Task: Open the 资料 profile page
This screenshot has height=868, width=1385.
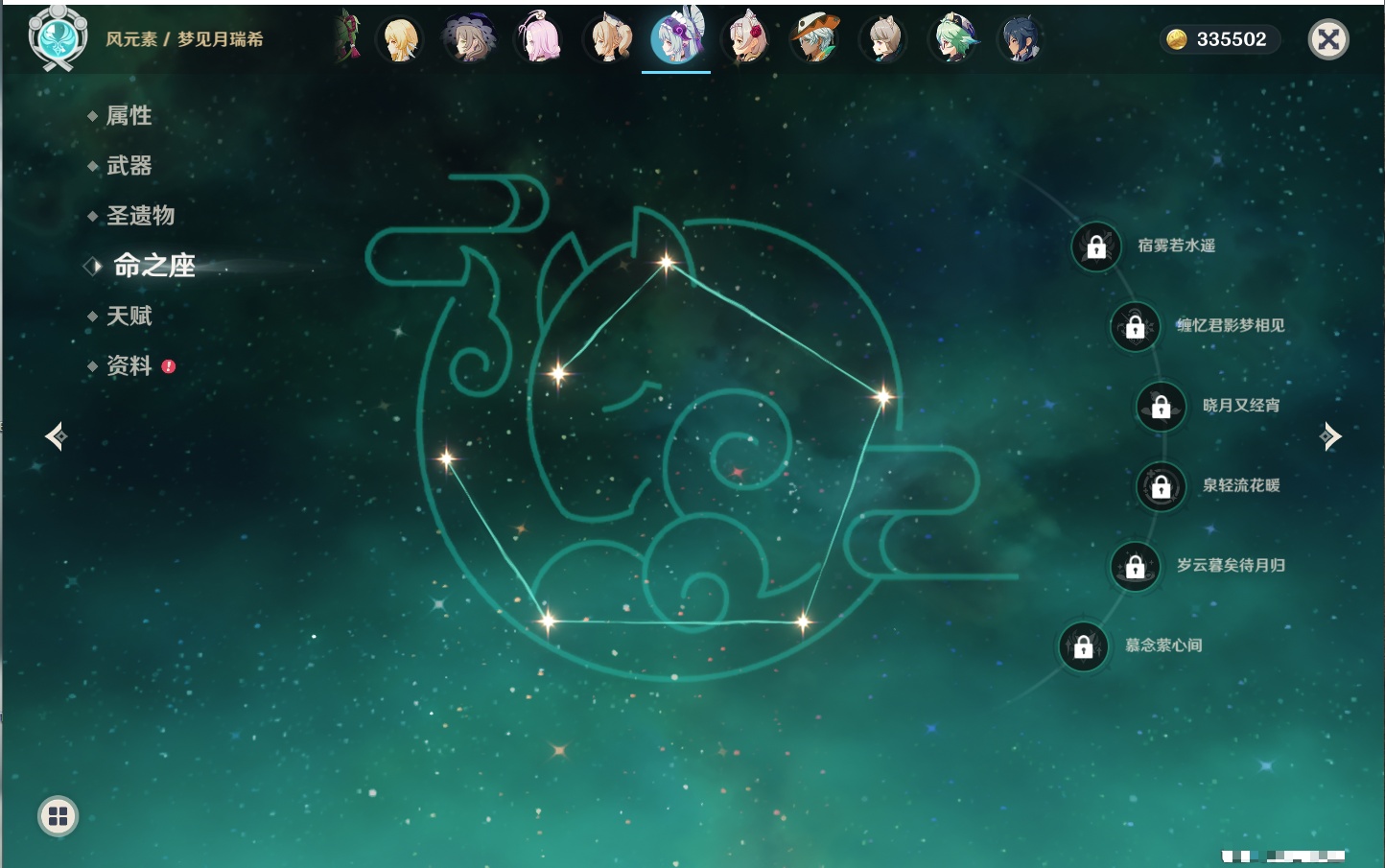Action: tap(129, 365)
